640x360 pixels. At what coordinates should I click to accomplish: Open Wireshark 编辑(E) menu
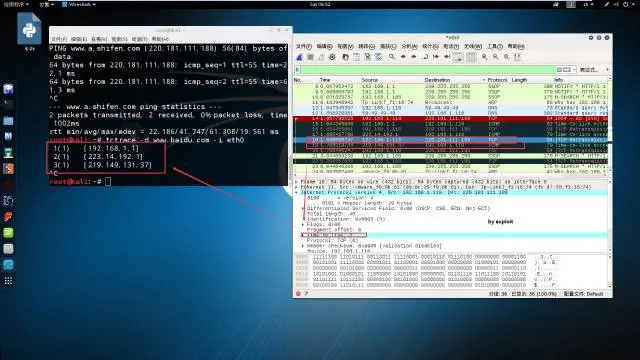point(324,47)
